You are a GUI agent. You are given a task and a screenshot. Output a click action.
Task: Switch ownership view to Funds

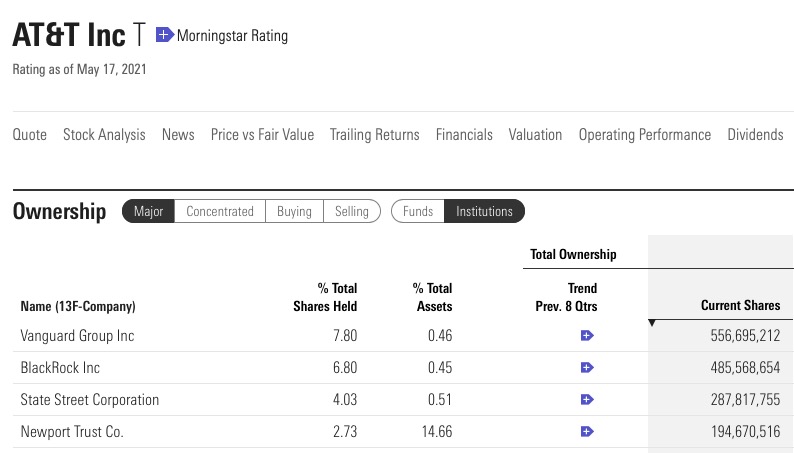coord(418,211)
